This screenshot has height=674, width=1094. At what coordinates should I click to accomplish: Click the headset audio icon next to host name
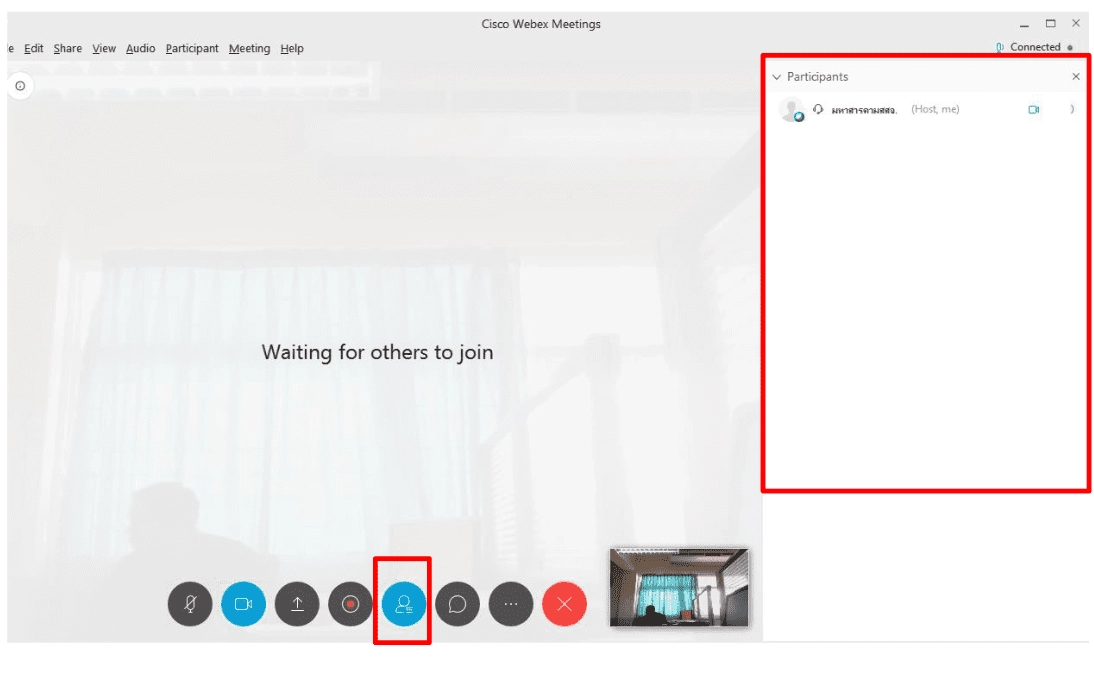(x=818, y=109)
